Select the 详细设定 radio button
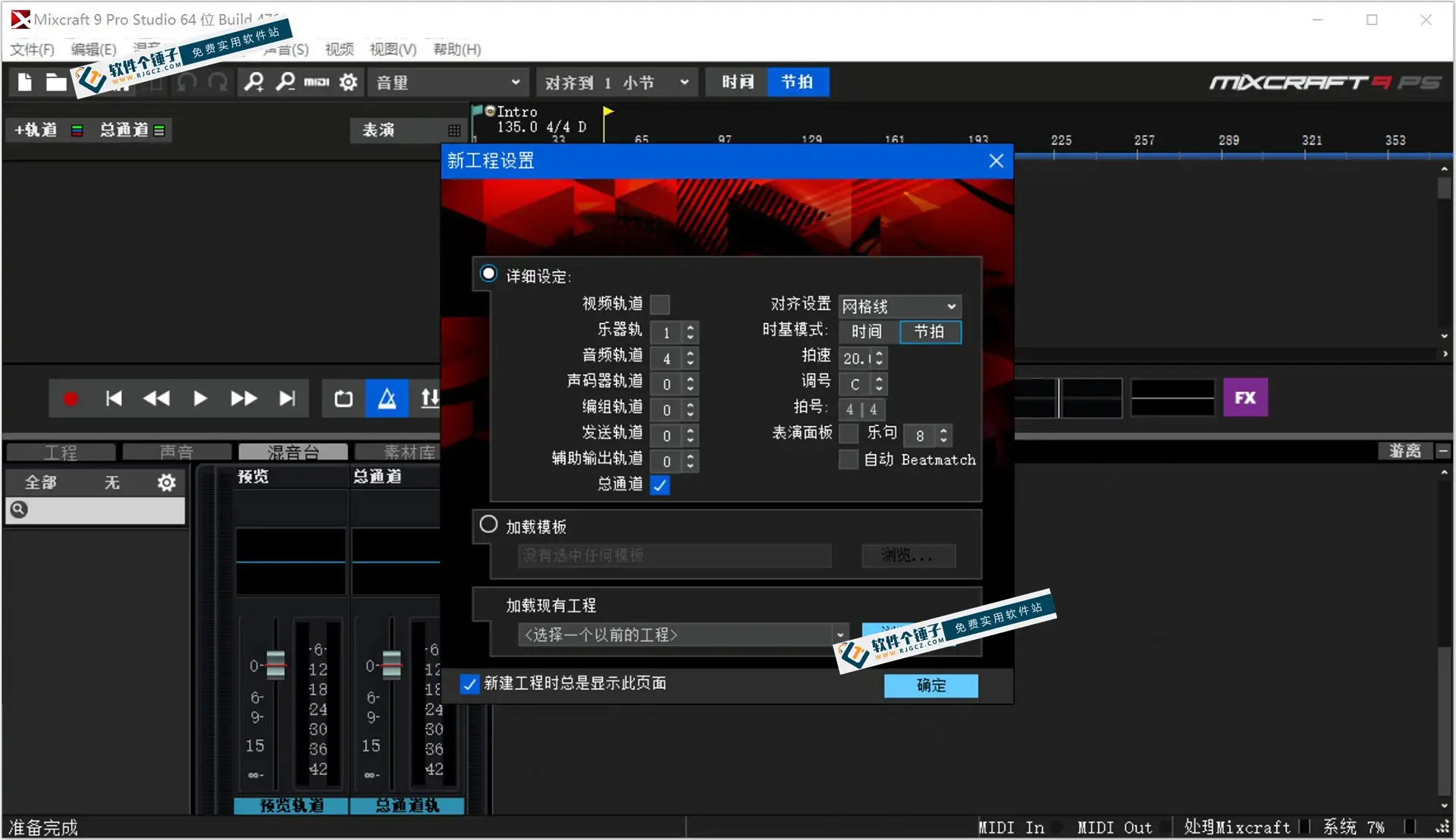 coord(488,273)
